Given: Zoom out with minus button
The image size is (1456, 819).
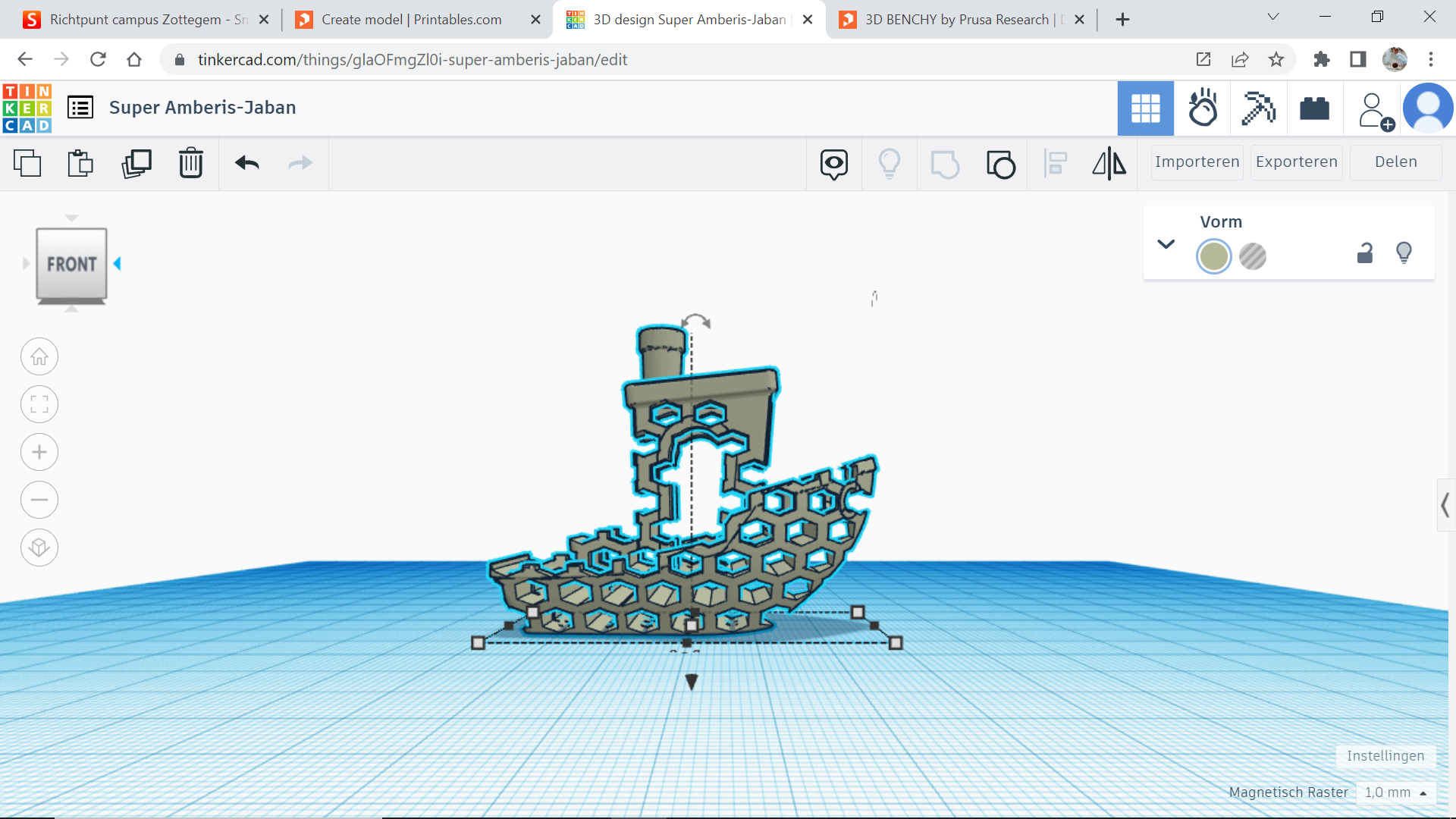Looking at the screenshot, I should 39,500.
